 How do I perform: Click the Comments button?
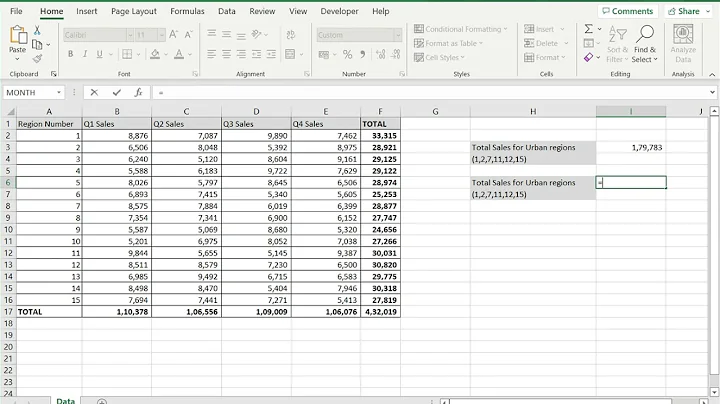click(628, 11)
